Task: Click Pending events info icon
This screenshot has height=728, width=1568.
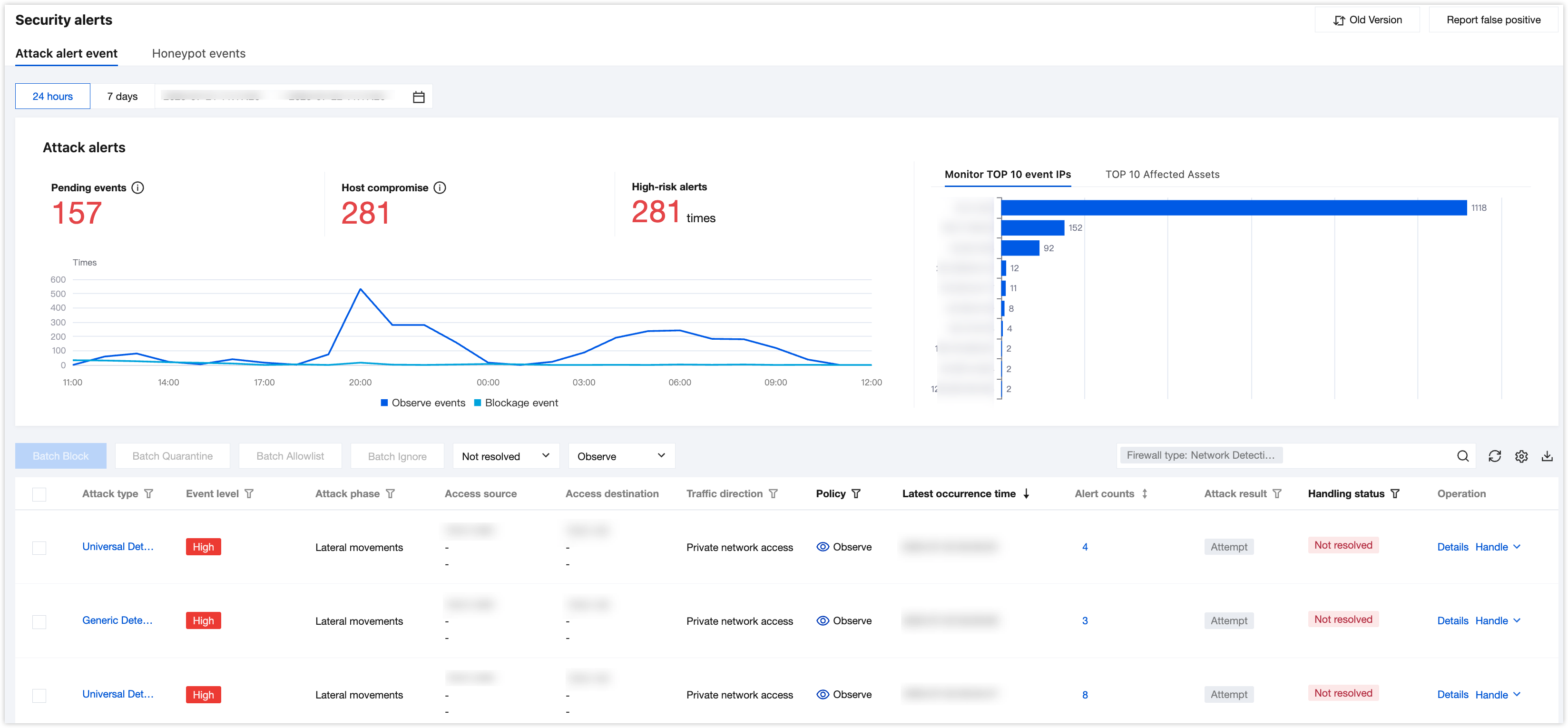Action: pyautogui.click(x=138, y=187)
